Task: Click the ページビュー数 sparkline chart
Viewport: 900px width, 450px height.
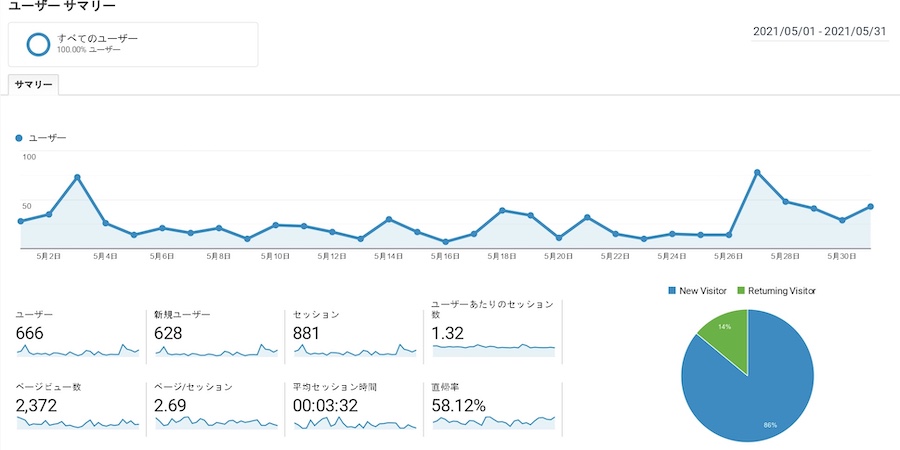Action: coord(77,422)
